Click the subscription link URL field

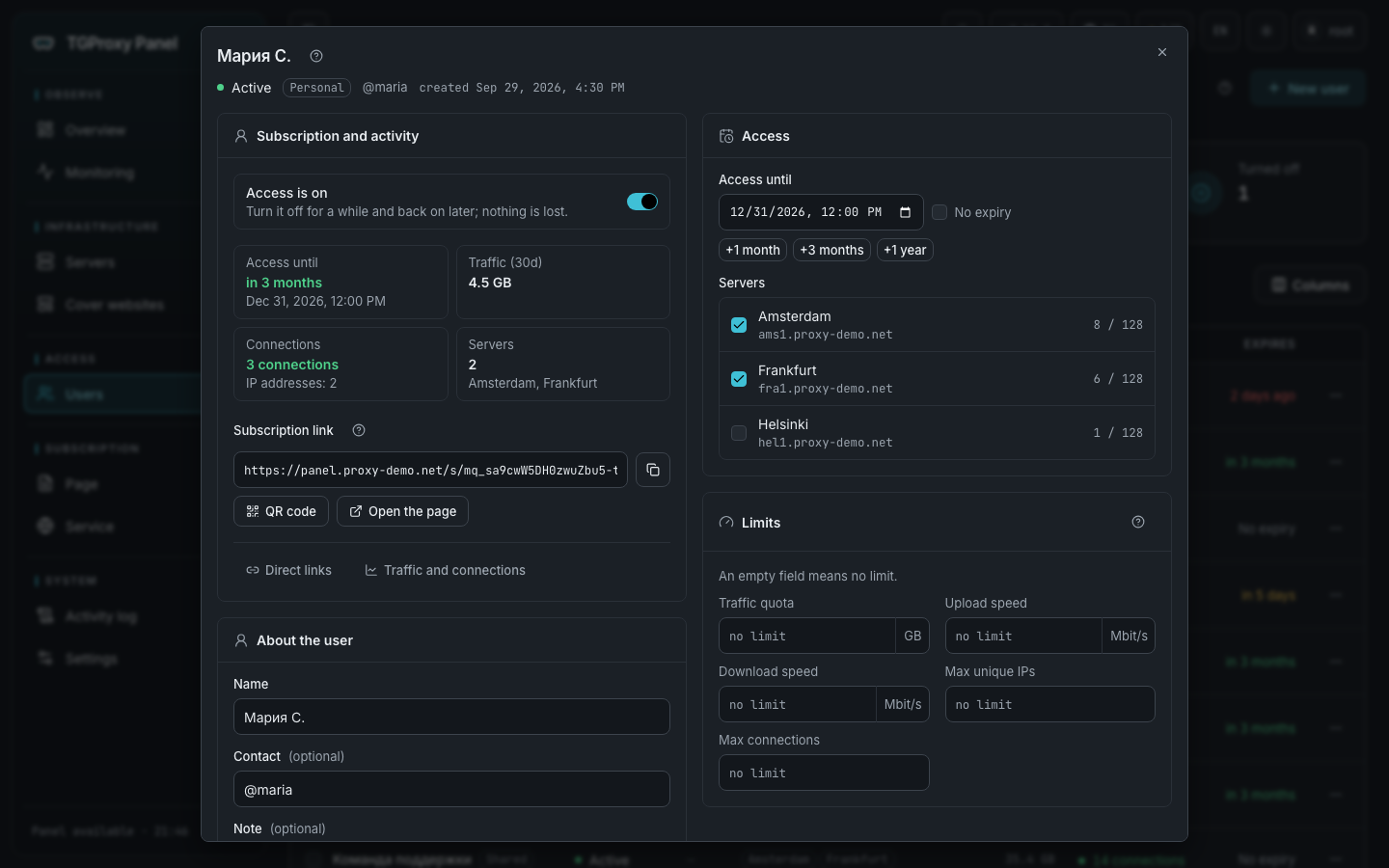[x=430, y=470]
